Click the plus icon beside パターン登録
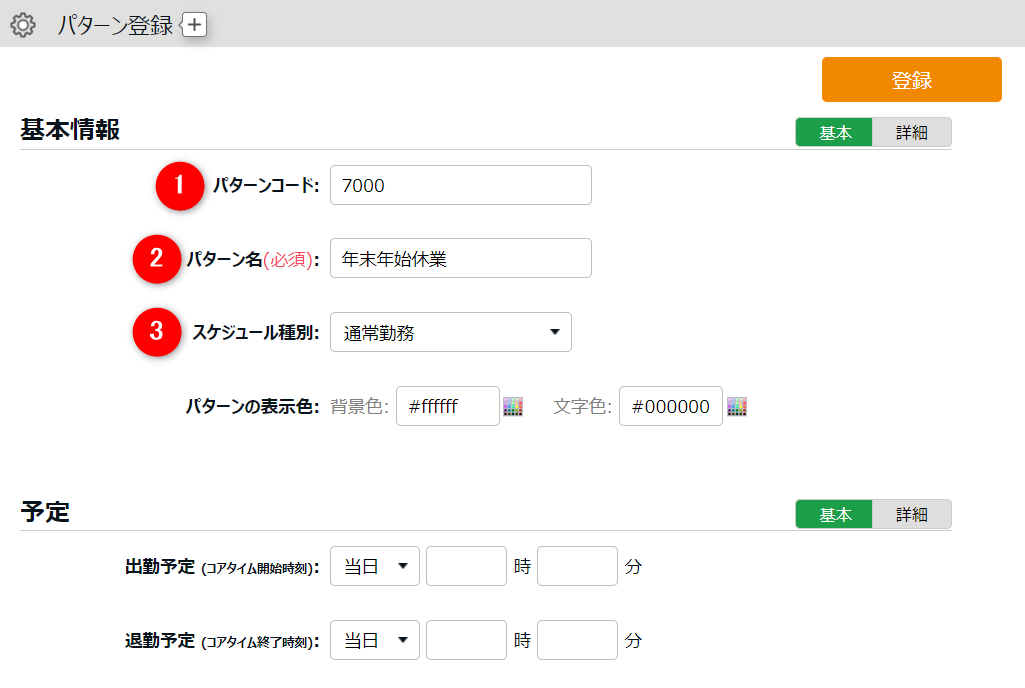The height and width of the screenshot is (688, 1025). [x=194, y=25]
